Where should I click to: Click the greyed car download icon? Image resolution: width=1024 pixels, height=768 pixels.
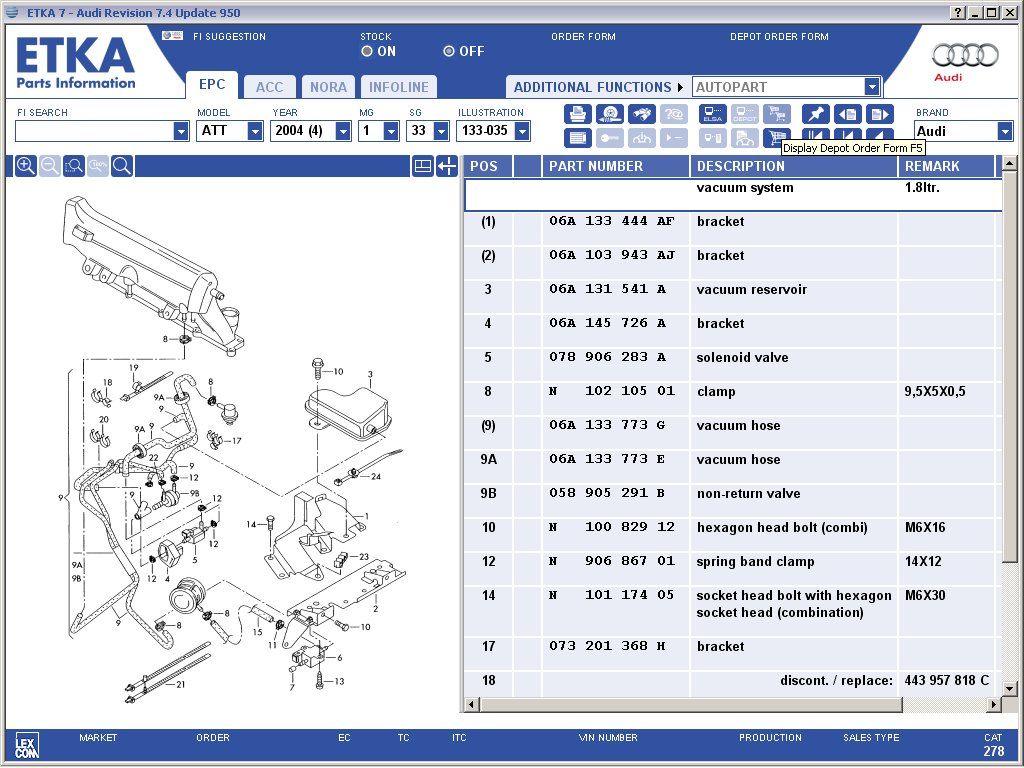[642, 138]
